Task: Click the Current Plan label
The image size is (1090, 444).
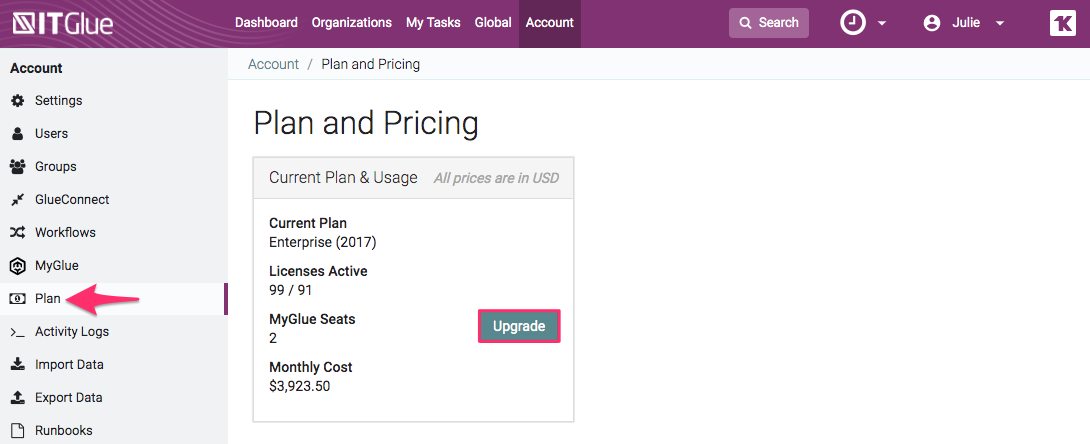Action: coord(308,224)
